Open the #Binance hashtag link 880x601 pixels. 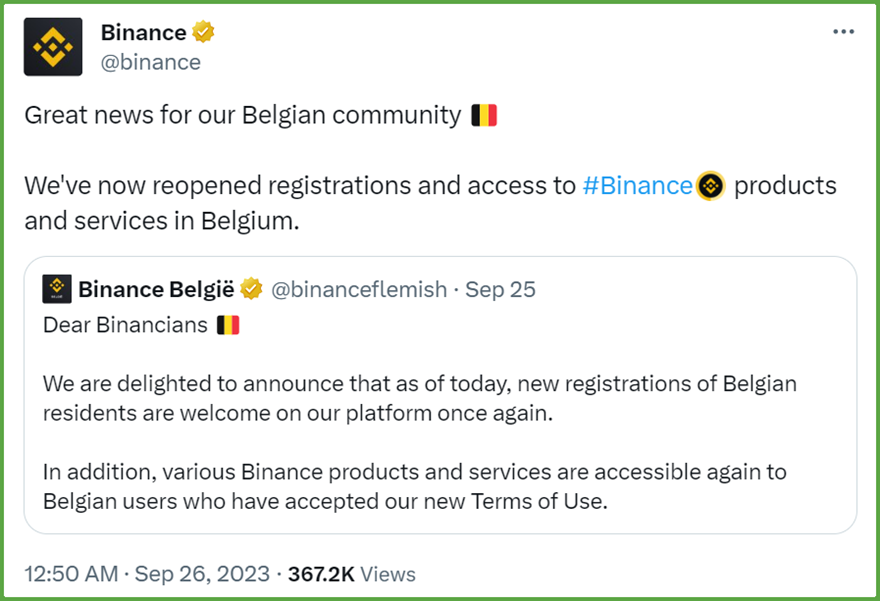(638, 186)
